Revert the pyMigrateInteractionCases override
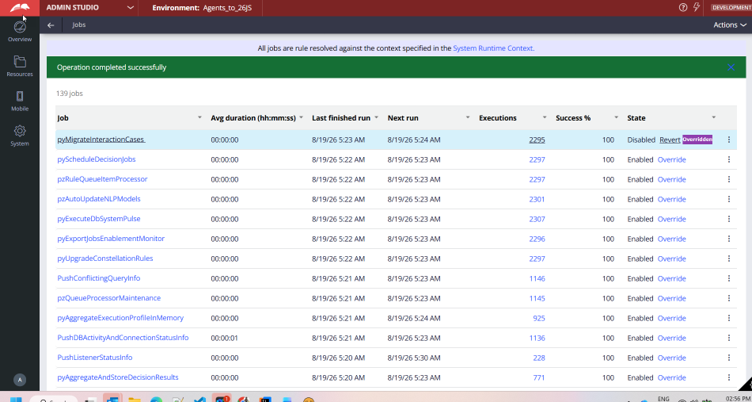The width and height of the screenshot is (752, 402). 670,140
